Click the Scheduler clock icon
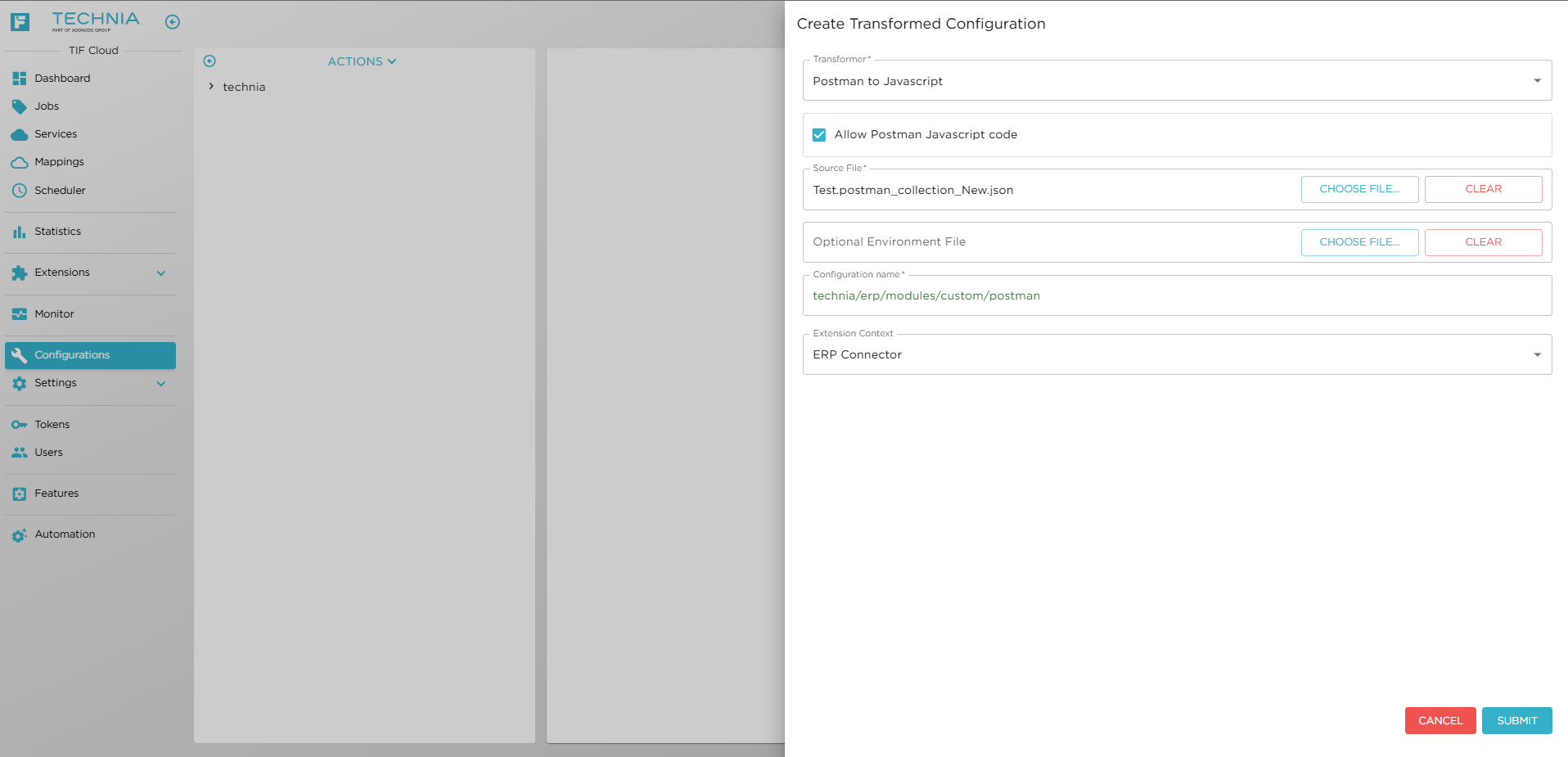 [x=20, y=191]
